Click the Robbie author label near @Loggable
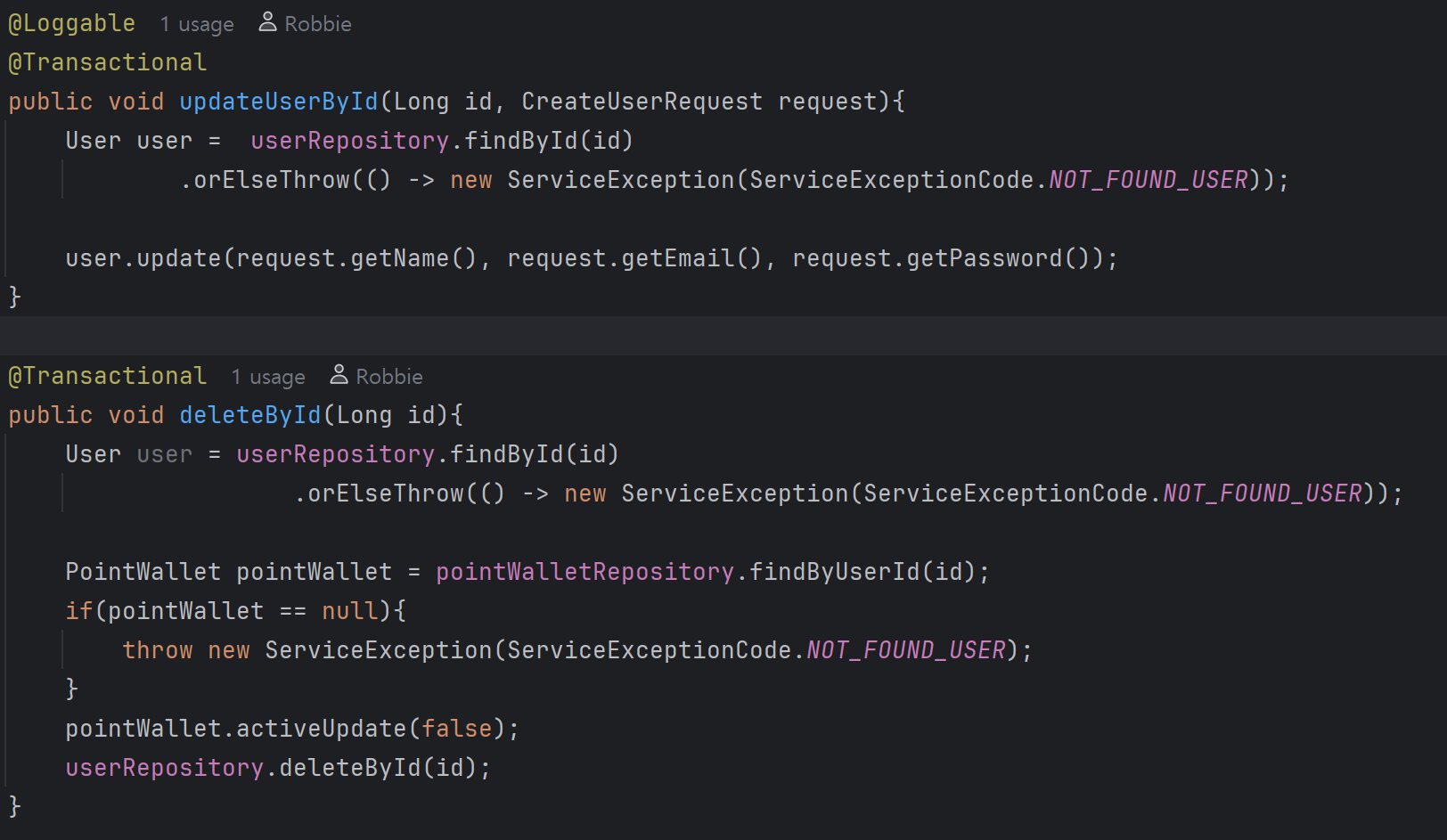Viewport: 1447px width, 840px height. coord(318,24)
